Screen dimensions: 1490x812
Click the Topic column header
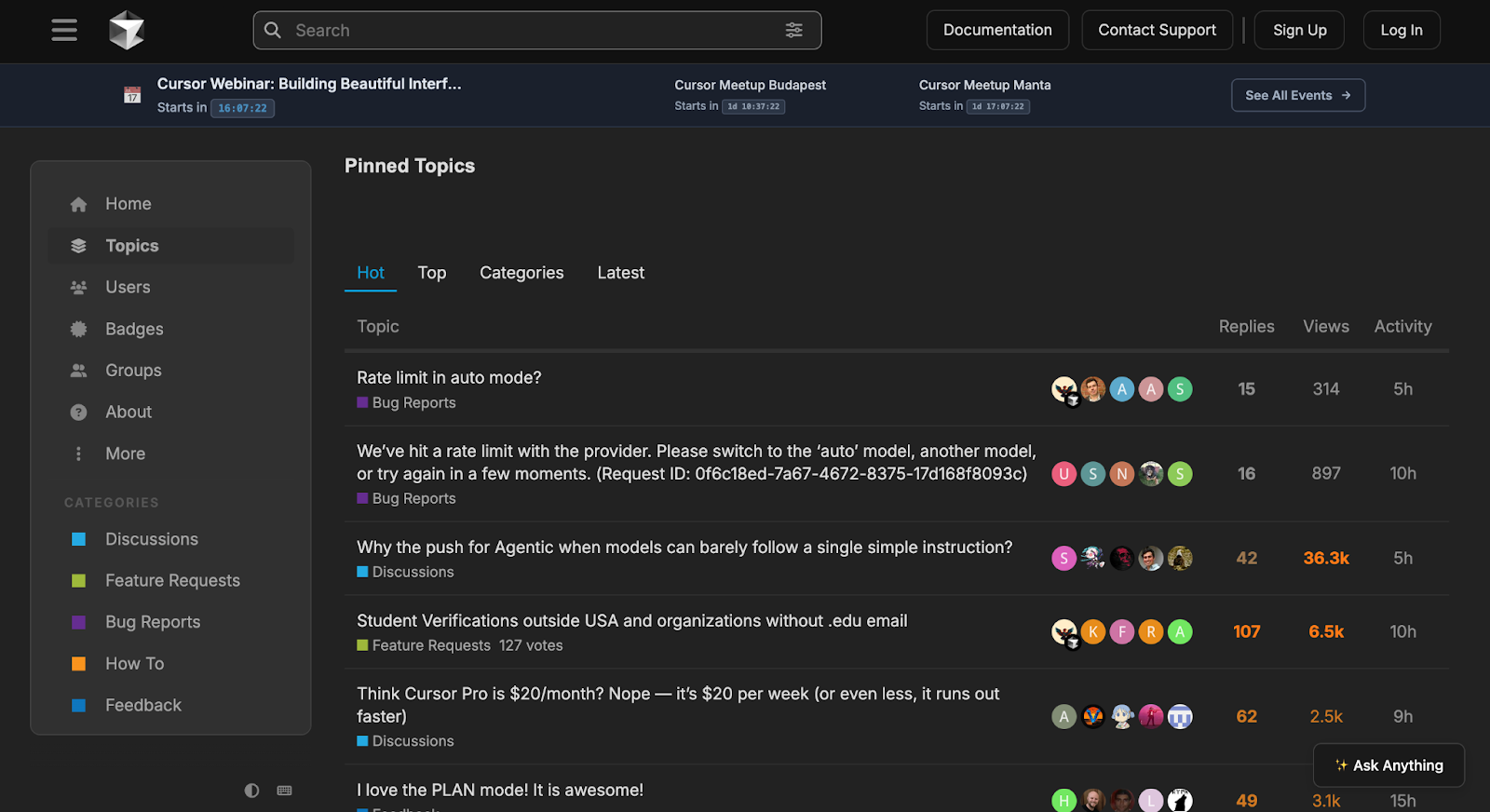[x=378, y=327]
